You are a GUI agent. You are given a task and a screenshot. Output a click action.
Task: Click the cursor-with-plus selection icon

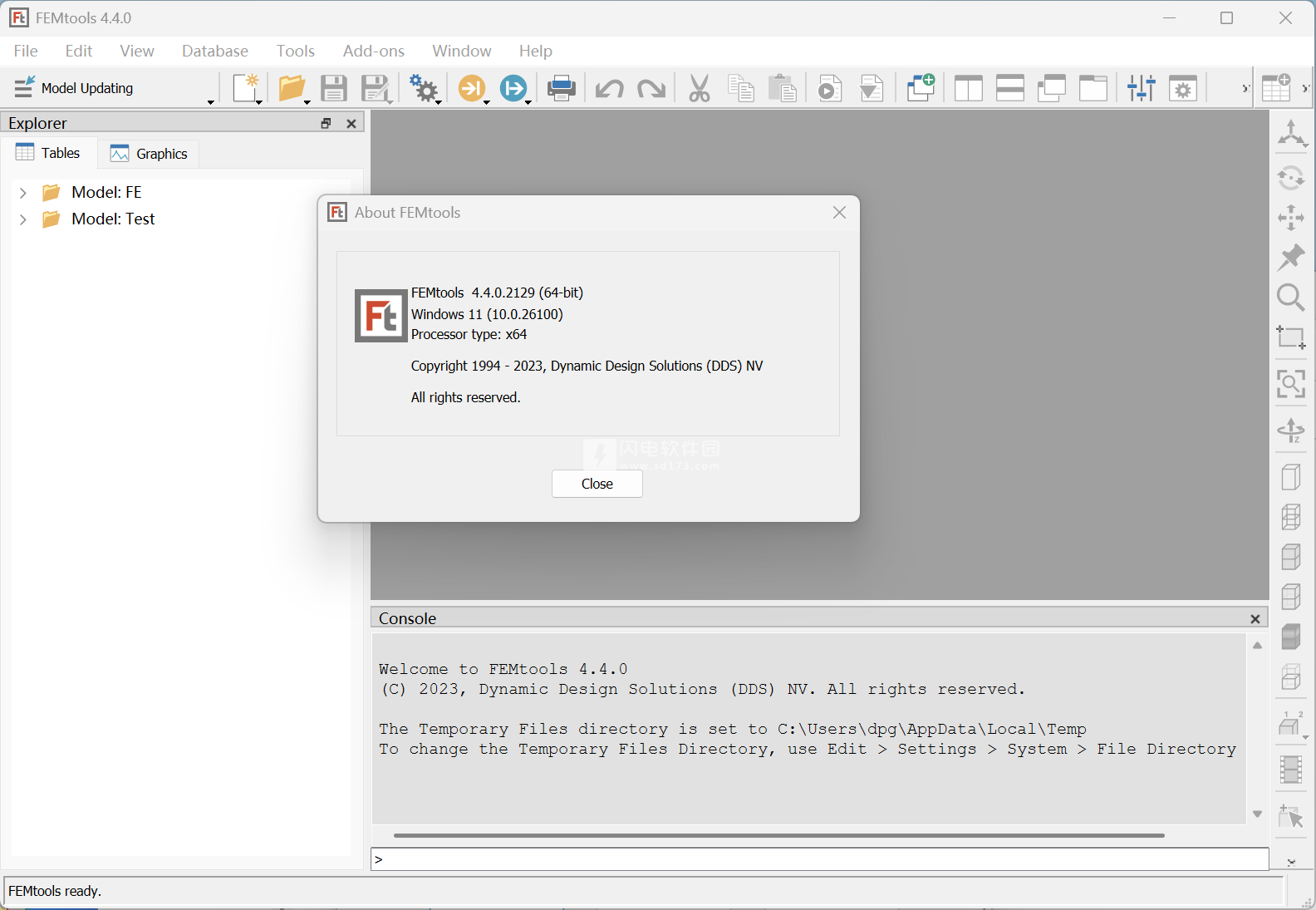click(1291, 816)
